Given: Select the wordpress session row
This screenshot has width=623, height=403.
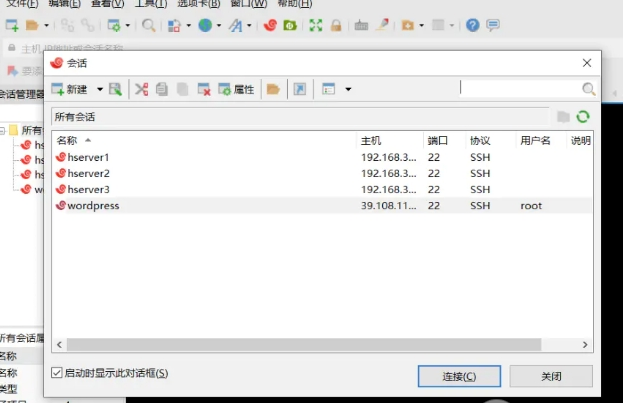Looking at the screenshot, I should (93, 205).
